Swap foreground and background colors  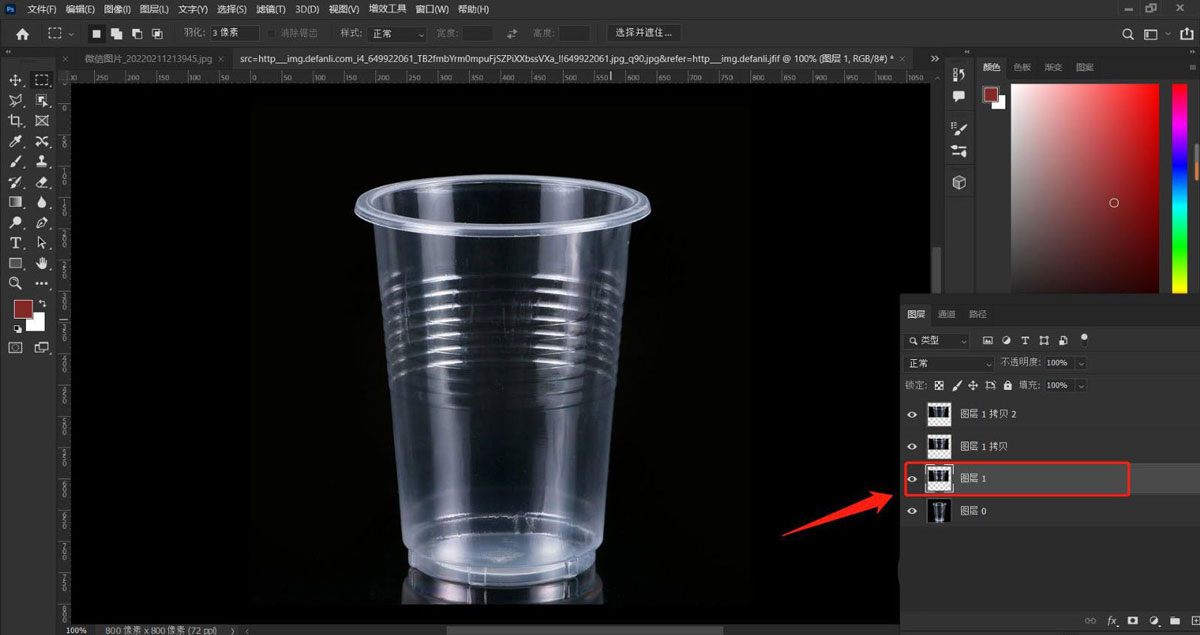42,303
